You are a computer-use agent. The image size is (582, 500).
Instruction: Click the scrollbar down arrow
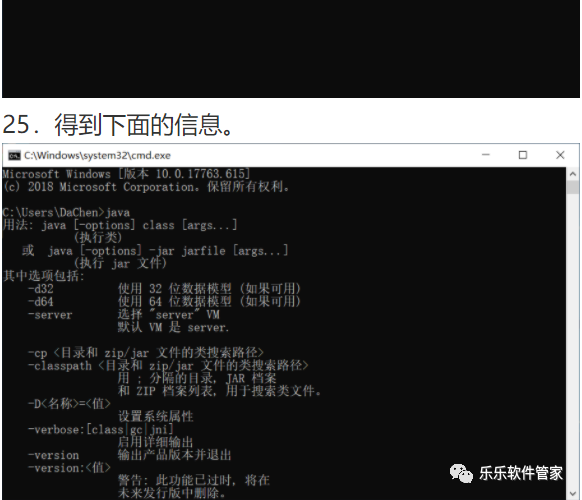click(x=573, y=493)
